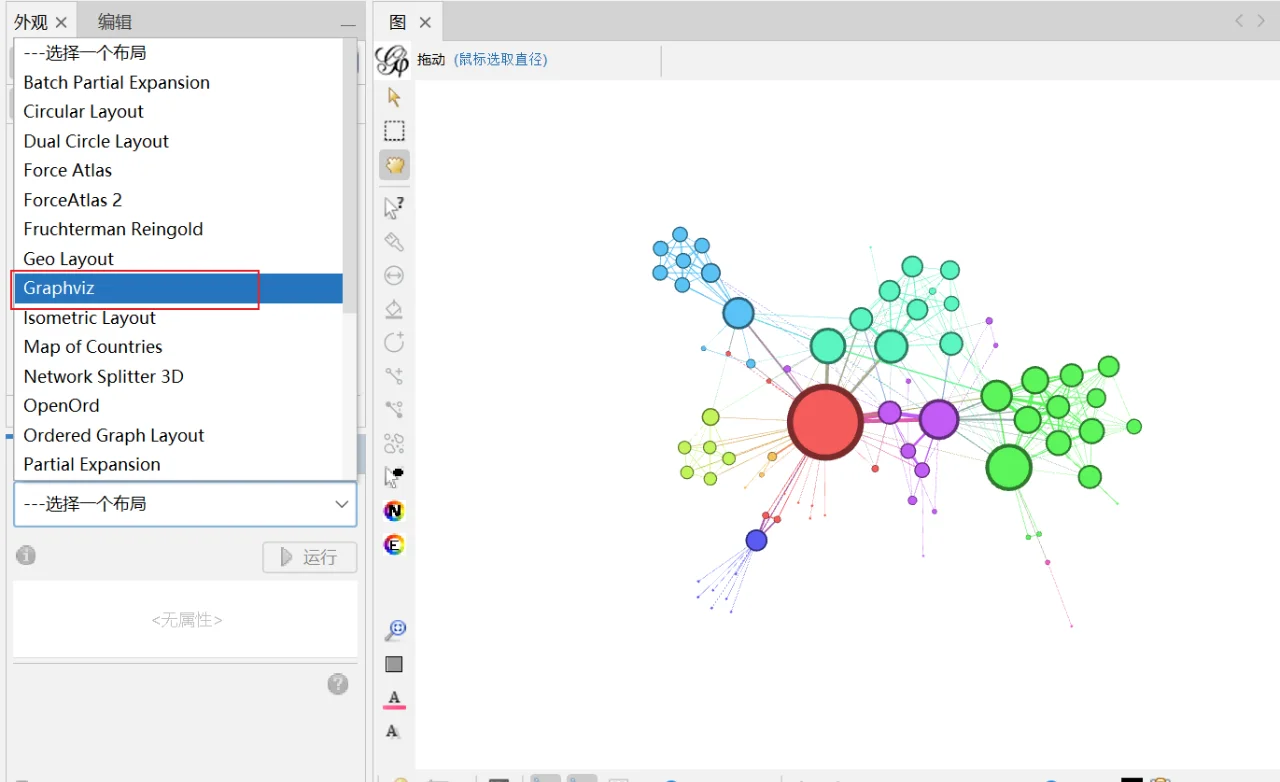Minimize the left panel group
The image size is (1280, 782).
click(348, 23)
